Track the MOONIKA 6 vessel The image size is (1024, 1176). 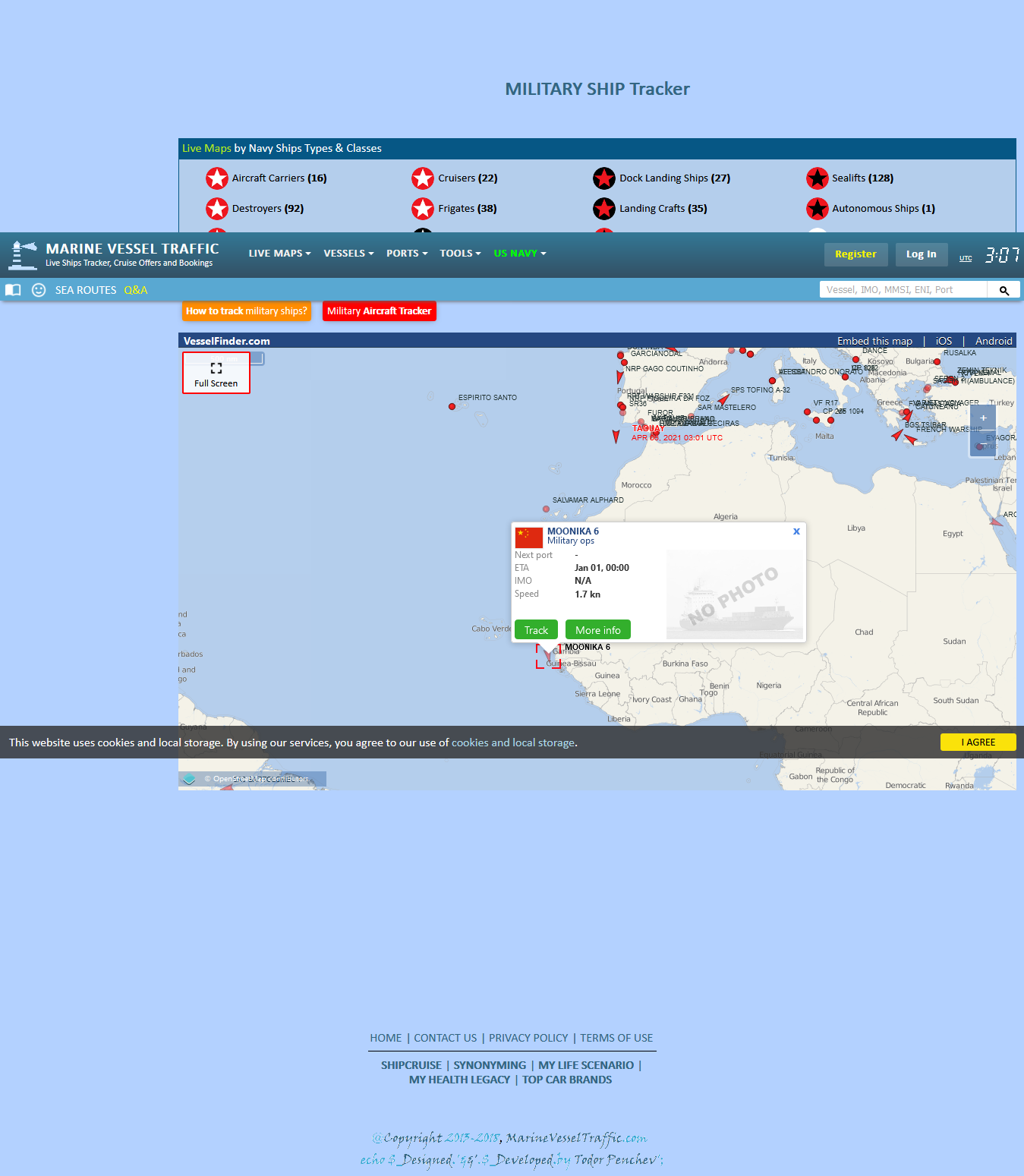pyautogui.click(x=536, y=630)
